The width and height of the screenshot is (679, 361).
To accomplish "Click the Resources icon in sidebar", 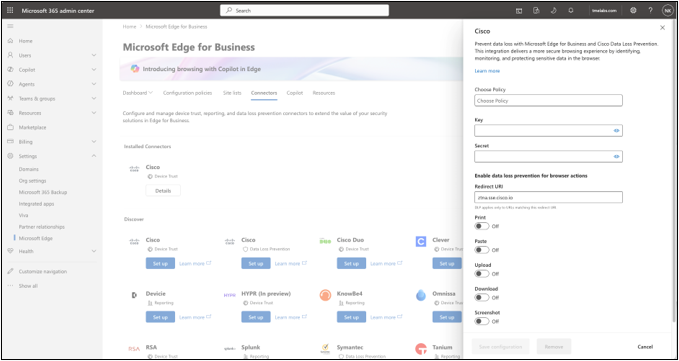I will click(x=10, y=113).
